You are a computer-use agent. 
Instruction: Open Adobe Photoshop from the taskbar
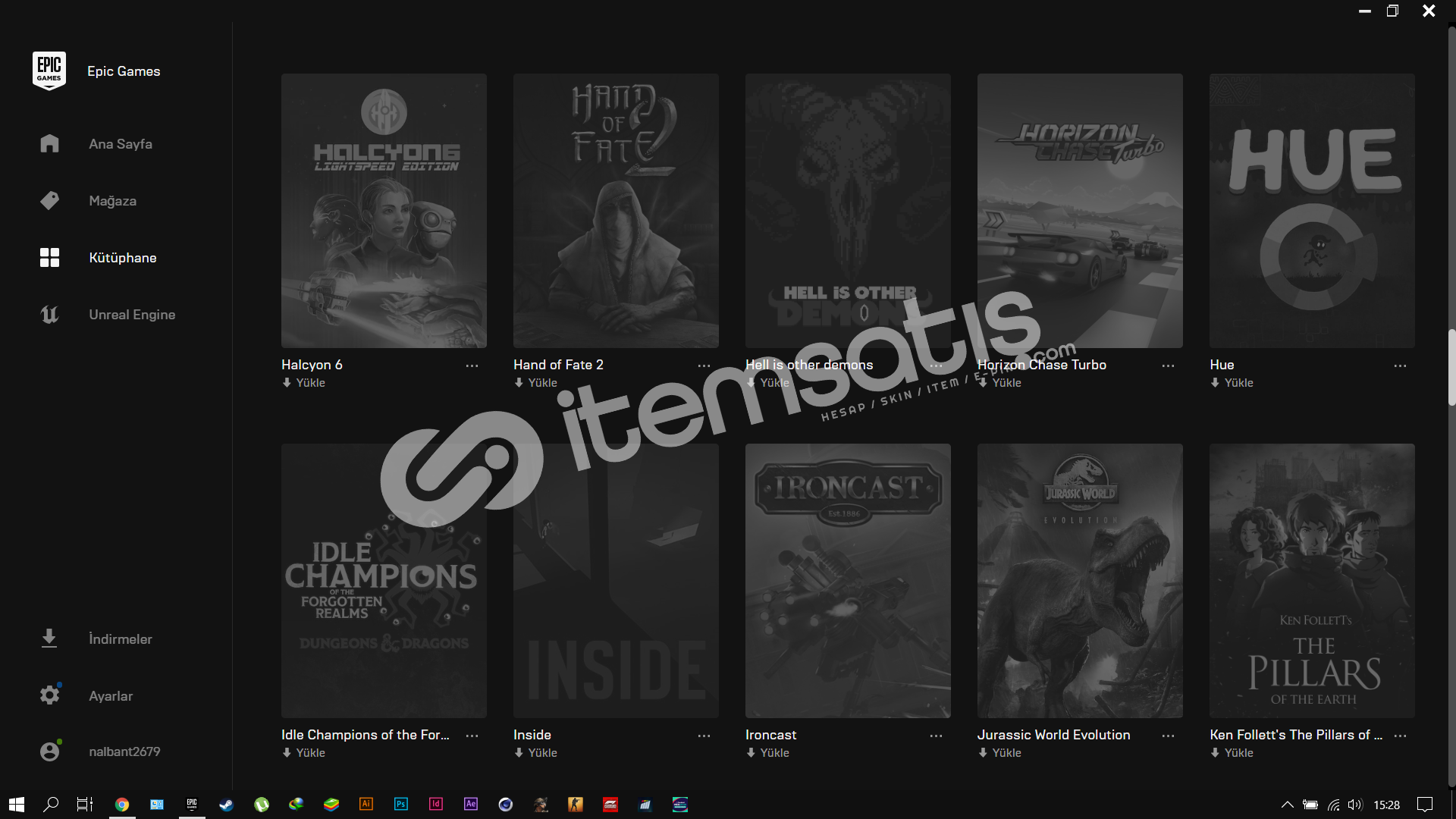point(401,804)
